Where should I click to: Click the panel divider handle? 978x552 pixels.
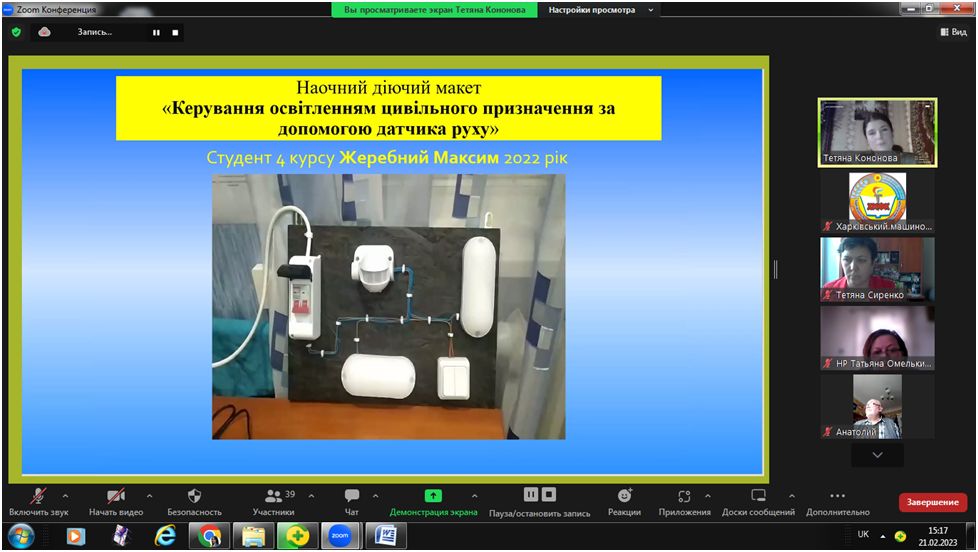(x=775, y=269)
